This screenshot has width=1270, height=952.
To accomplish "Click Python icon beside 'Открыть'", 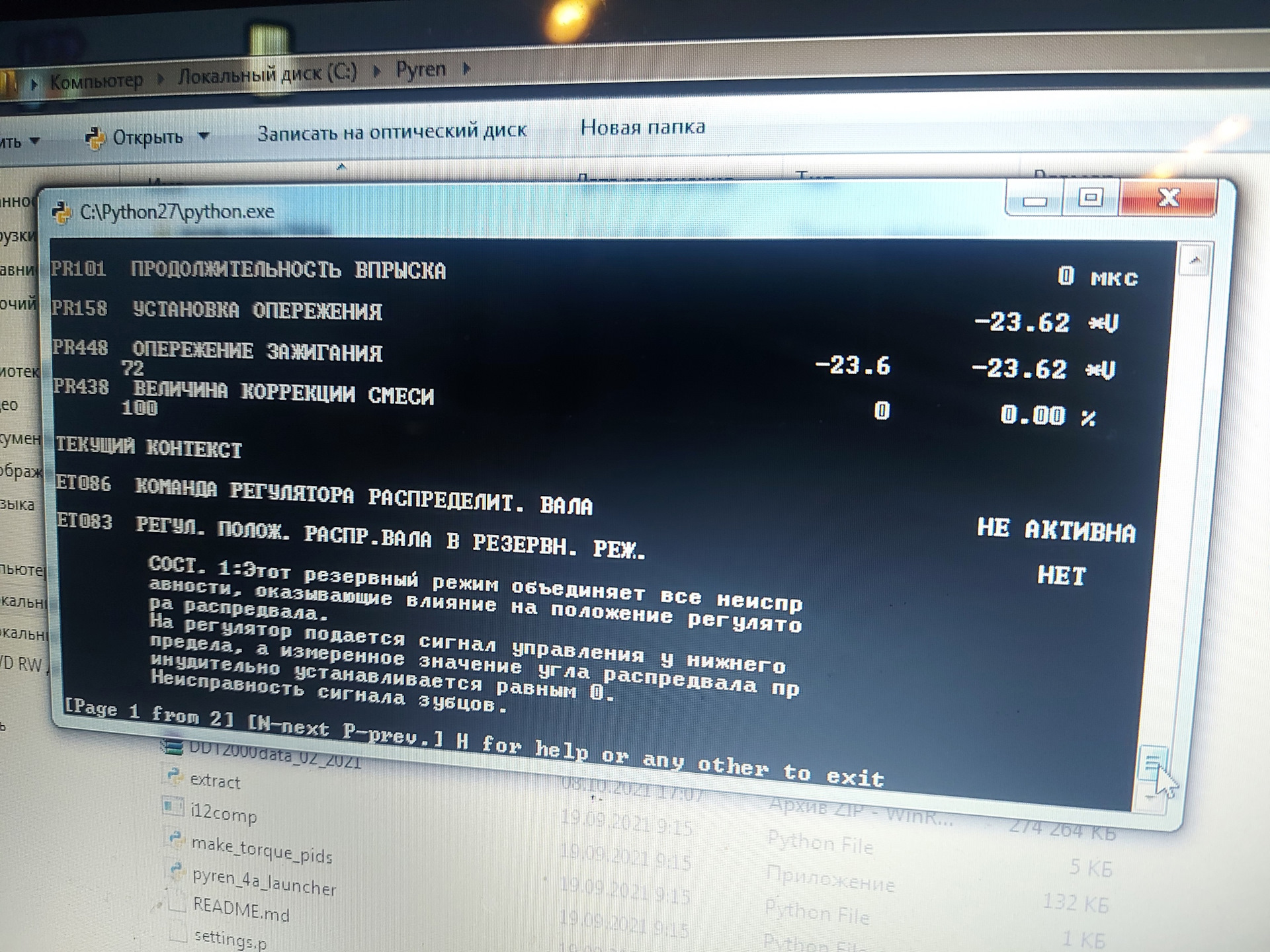I will [x=96, y=138].
